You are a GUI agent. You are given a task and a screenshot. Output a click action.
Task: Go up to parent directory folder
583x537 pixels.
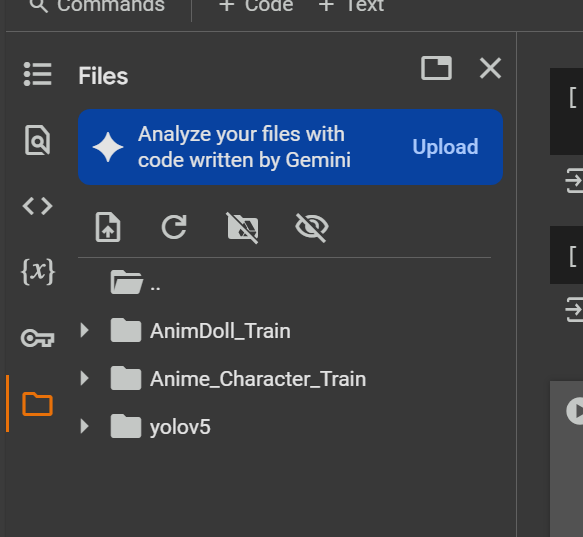point(135,282)
